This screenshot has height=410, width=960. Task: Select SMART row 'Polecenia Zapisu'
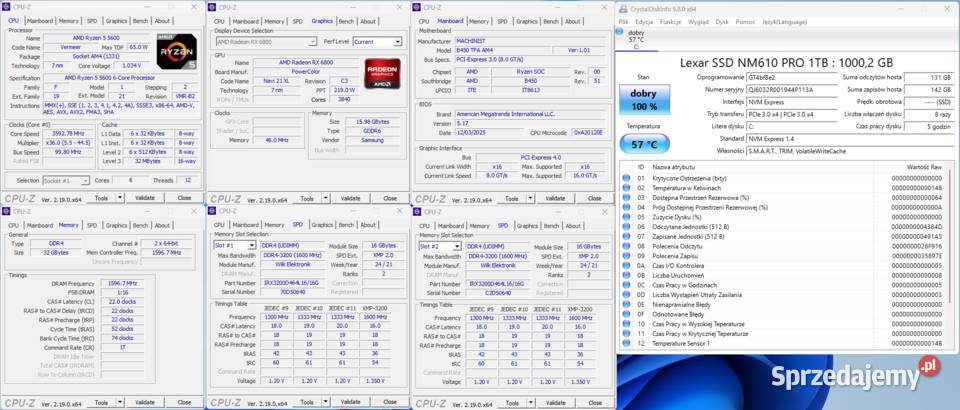click(782, 256)
